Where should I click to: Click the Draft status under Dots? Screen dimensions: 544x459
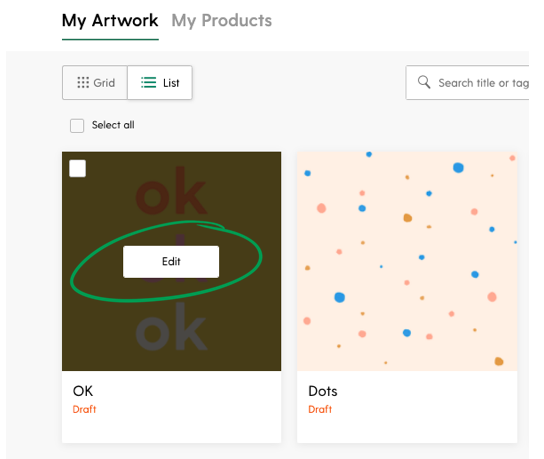(x=320, y=409)
